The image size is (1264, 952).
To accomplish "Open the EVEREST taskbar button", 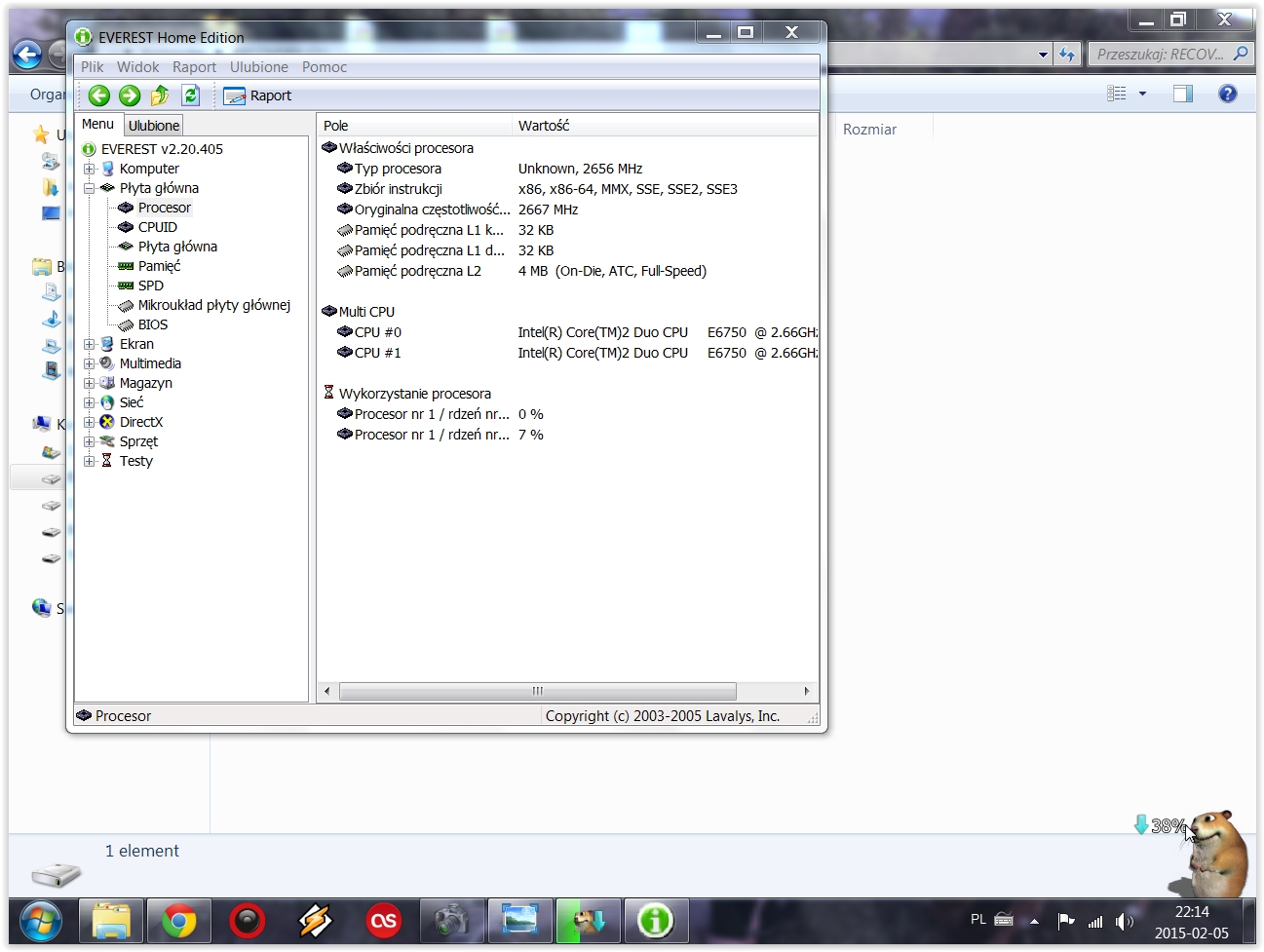I will point(655,921).
